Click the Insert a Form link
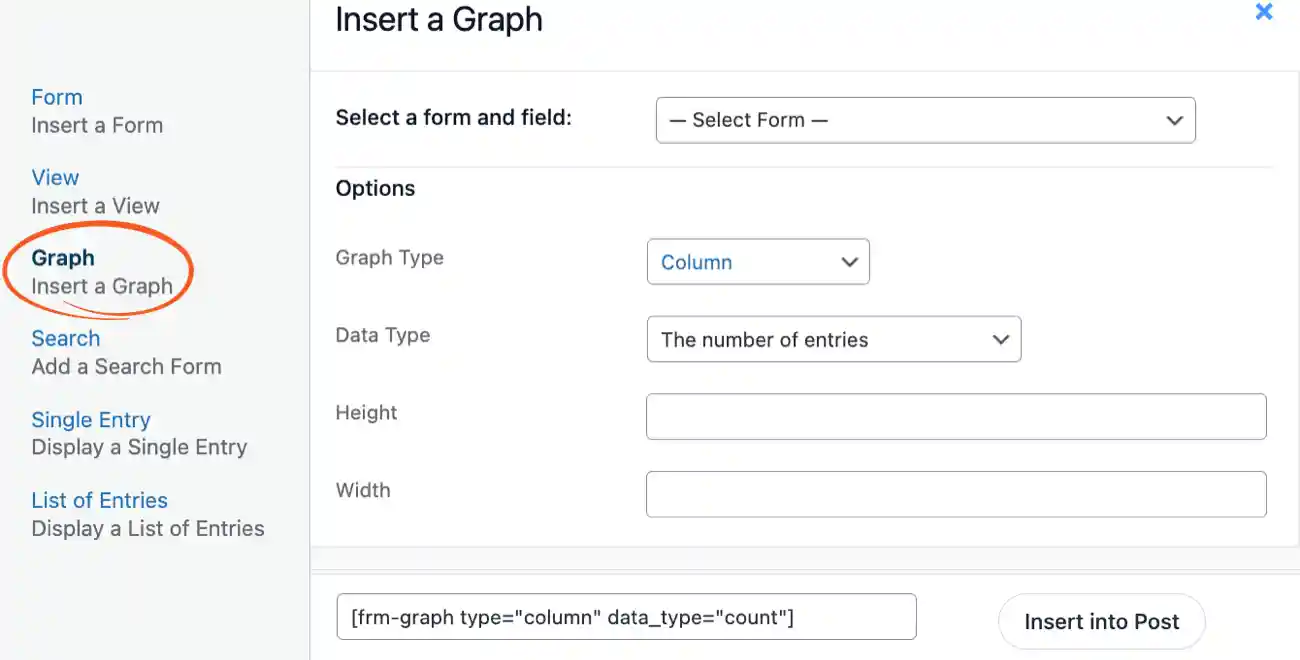 [x=96, y=125]
